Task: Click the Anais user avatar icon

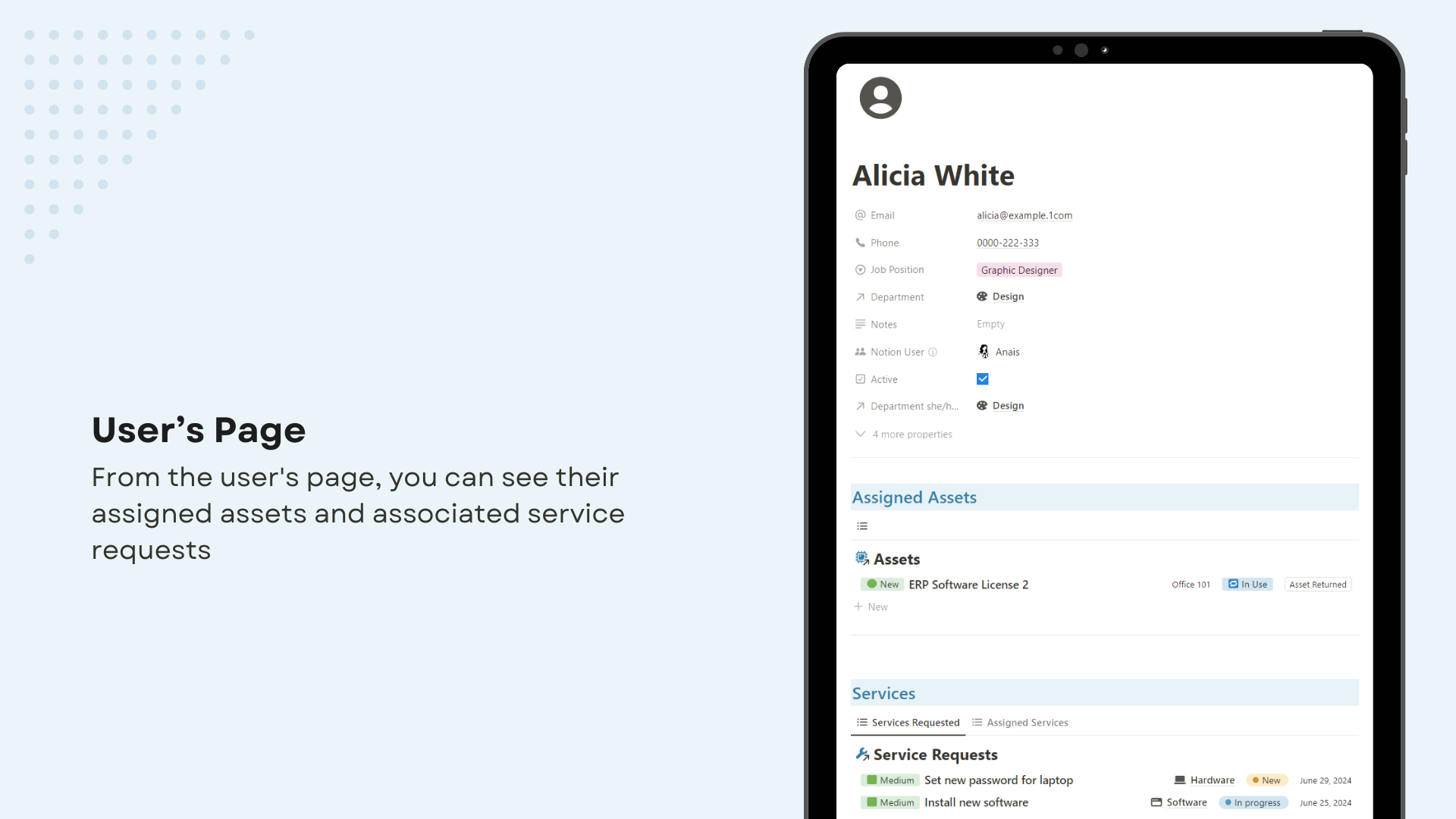Action: point(984,352)
